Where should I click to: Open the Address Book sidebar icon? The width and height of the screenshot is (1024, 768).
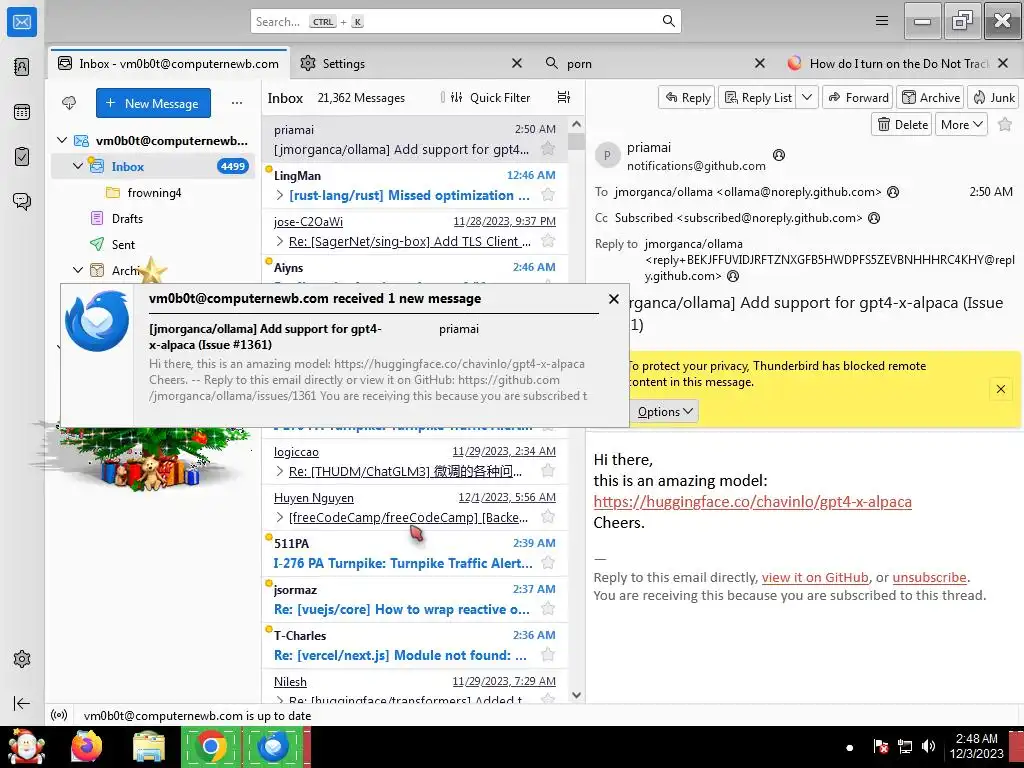22,67
